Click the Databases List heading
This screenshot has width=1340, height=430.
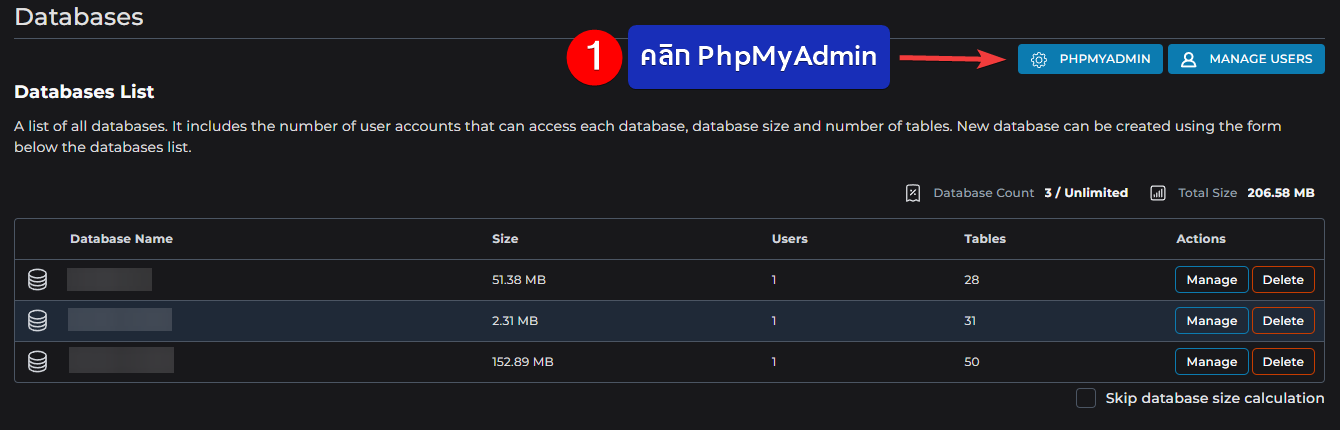click(x=84, y=92)
